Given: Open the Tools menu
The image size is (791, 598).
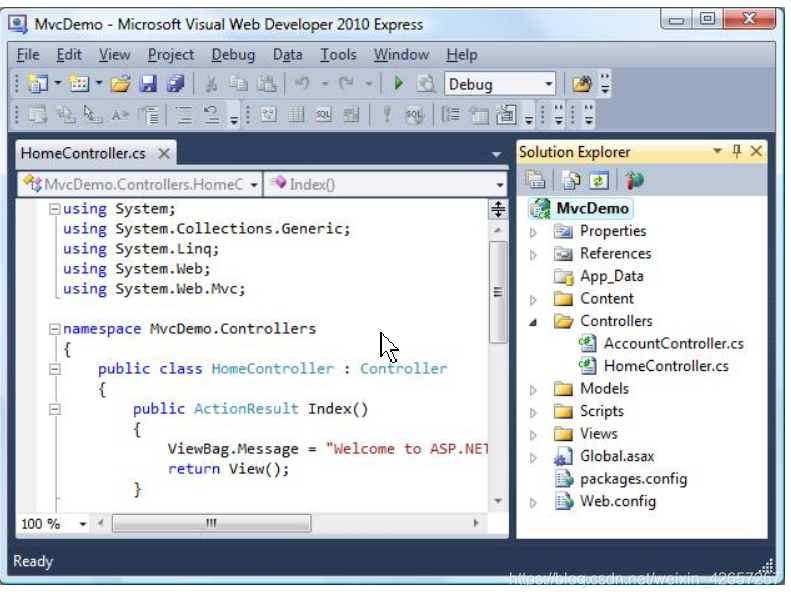Looking at the screenshot, I should [x=338, y=55].
